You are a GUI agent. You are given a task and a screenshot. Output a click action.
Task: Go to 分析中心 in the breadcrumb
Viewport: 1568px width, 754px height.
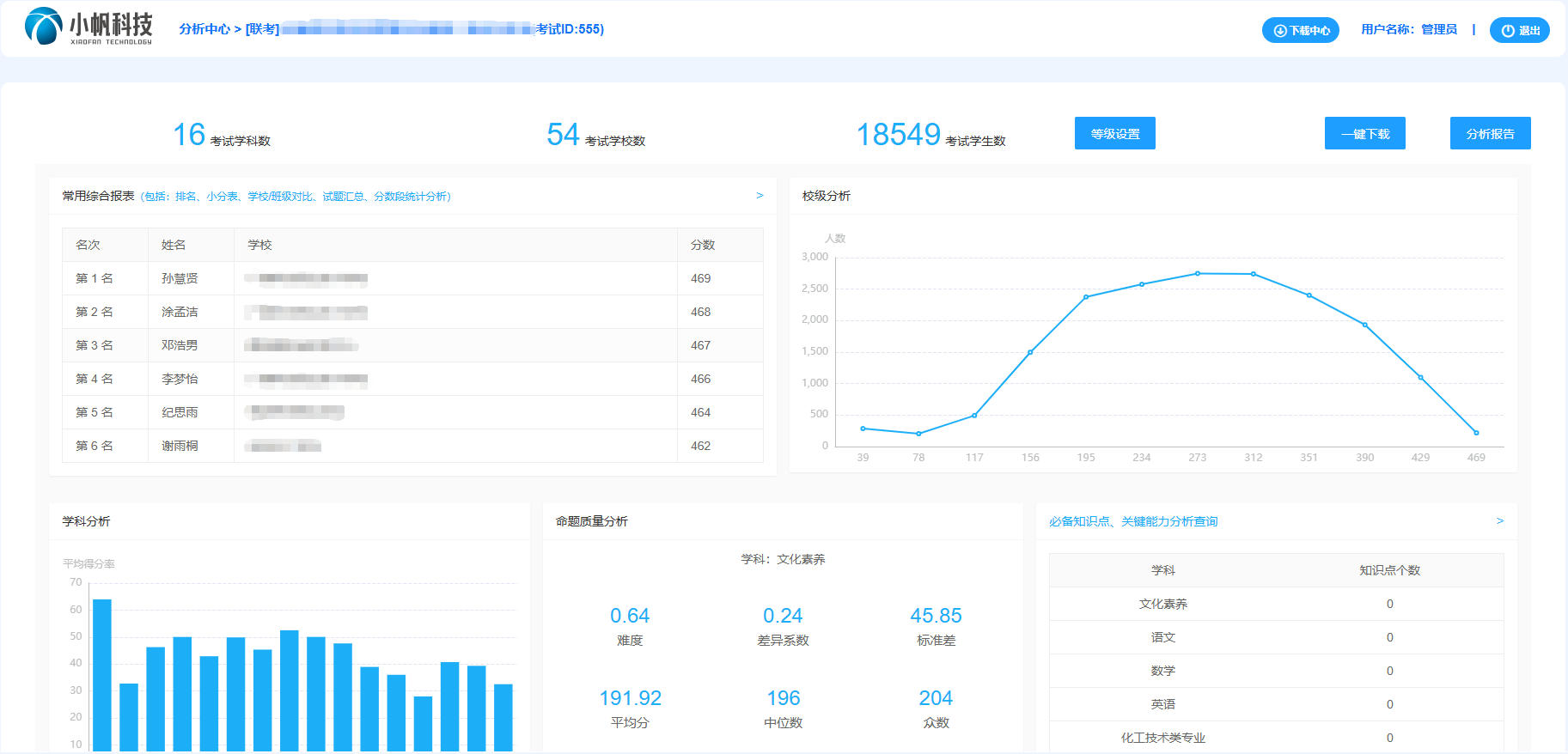tap(204, 29)
